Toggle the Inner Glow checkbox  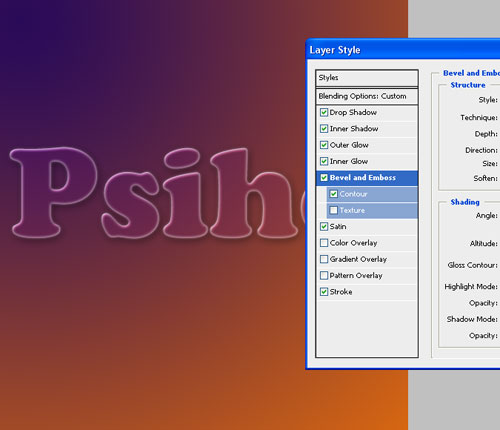(324, 161)
